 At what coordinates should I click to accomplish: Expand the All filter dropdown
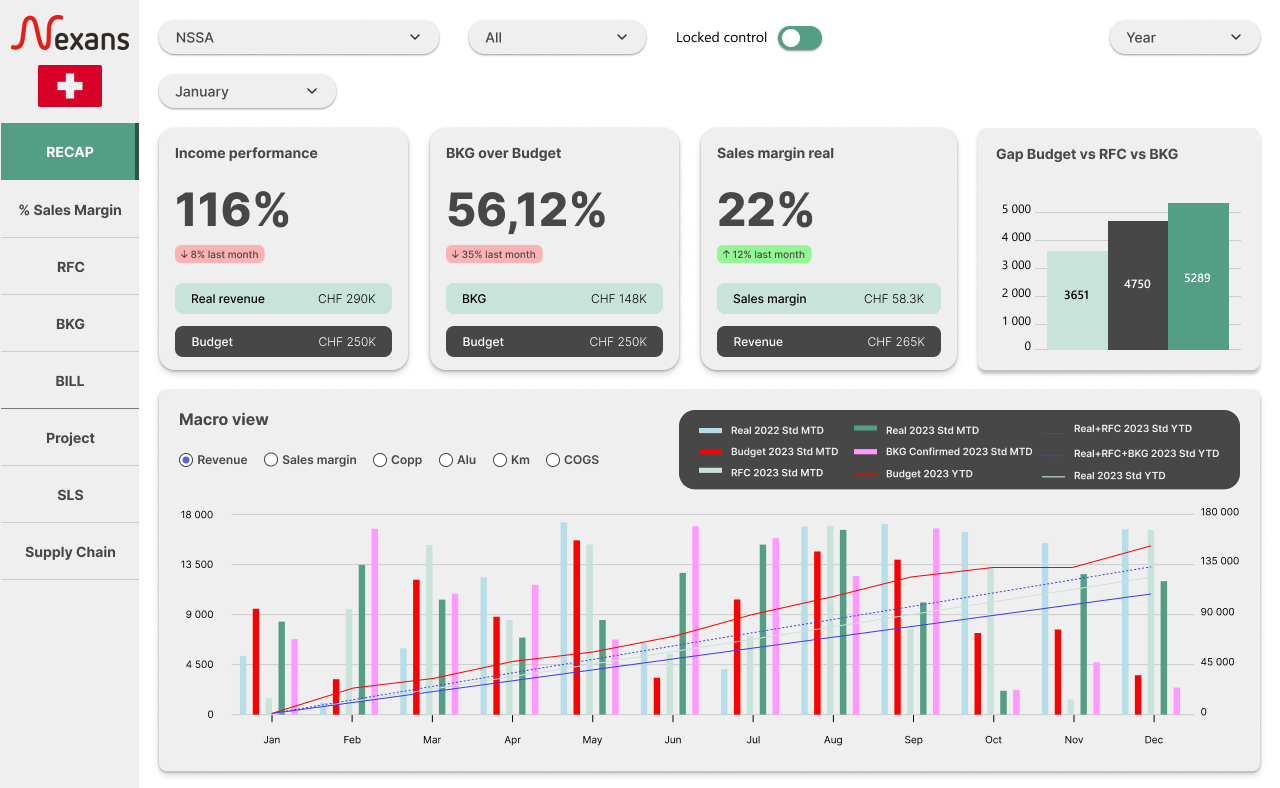tap(557, 38)
